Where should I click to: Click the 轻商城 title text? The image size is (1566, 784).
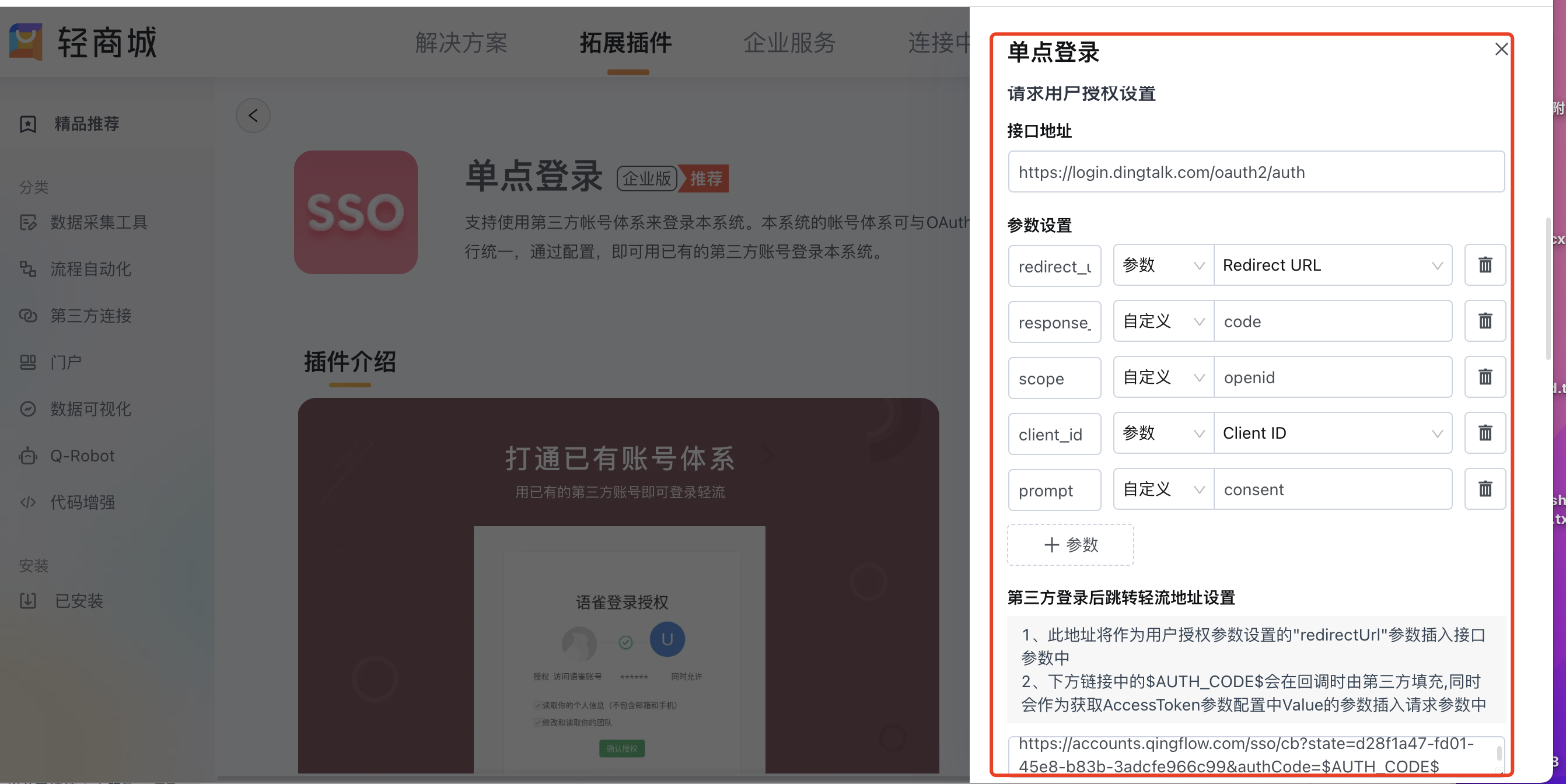coord(107,43)
